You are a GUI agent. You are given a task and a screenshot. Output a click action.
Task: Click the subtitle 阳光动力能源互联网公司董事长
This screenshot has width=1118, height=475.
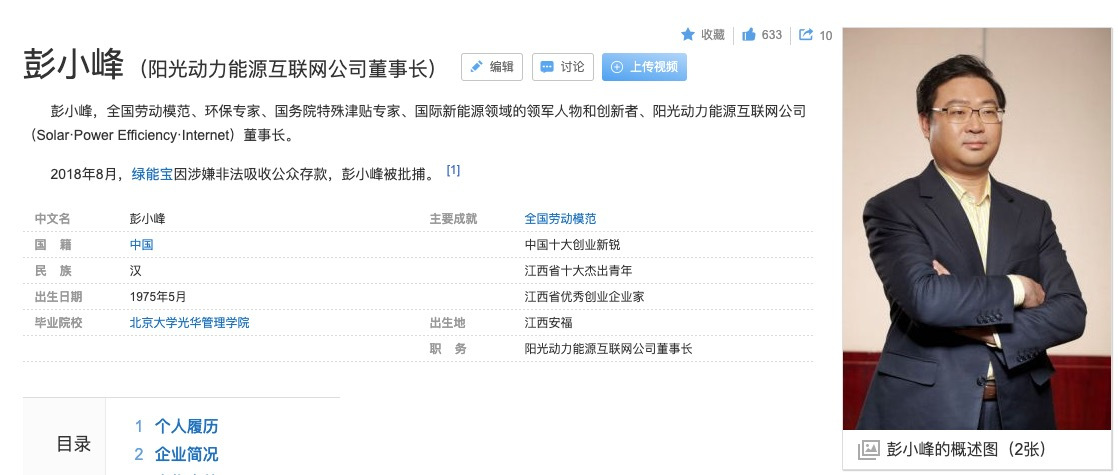[x=287, y=69]
